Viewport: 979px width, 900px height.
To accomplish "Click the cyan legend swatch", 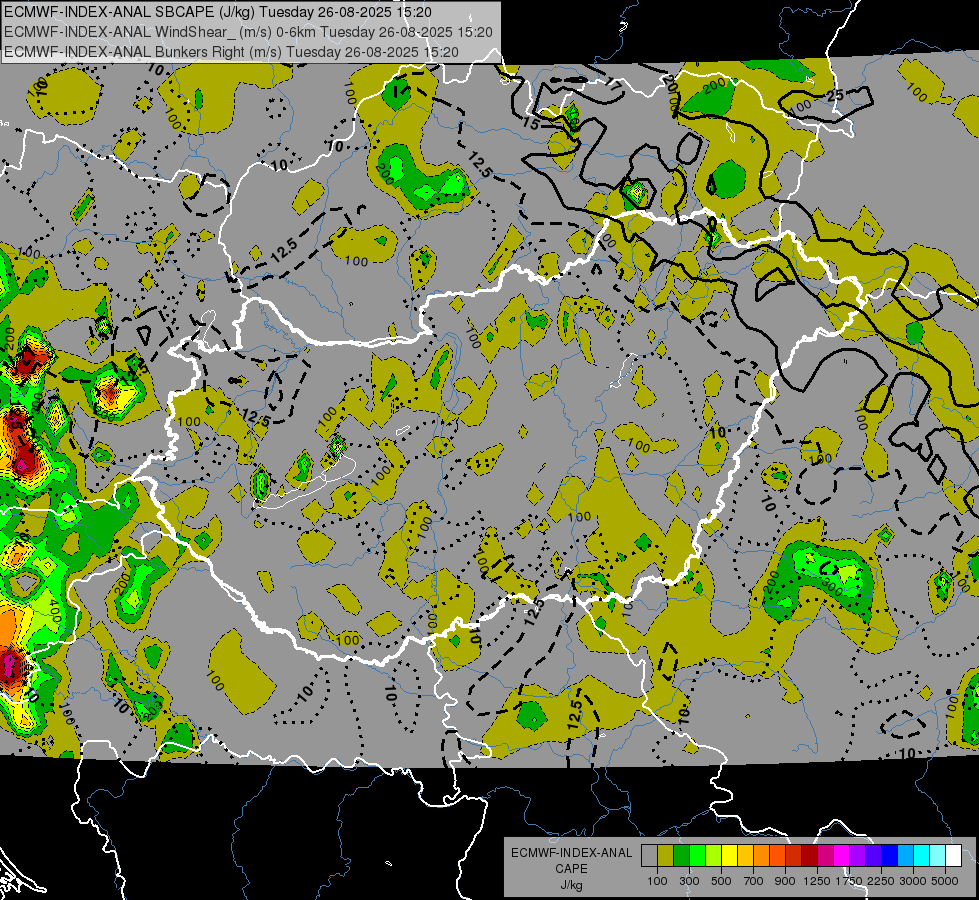I will click(922, 856).
